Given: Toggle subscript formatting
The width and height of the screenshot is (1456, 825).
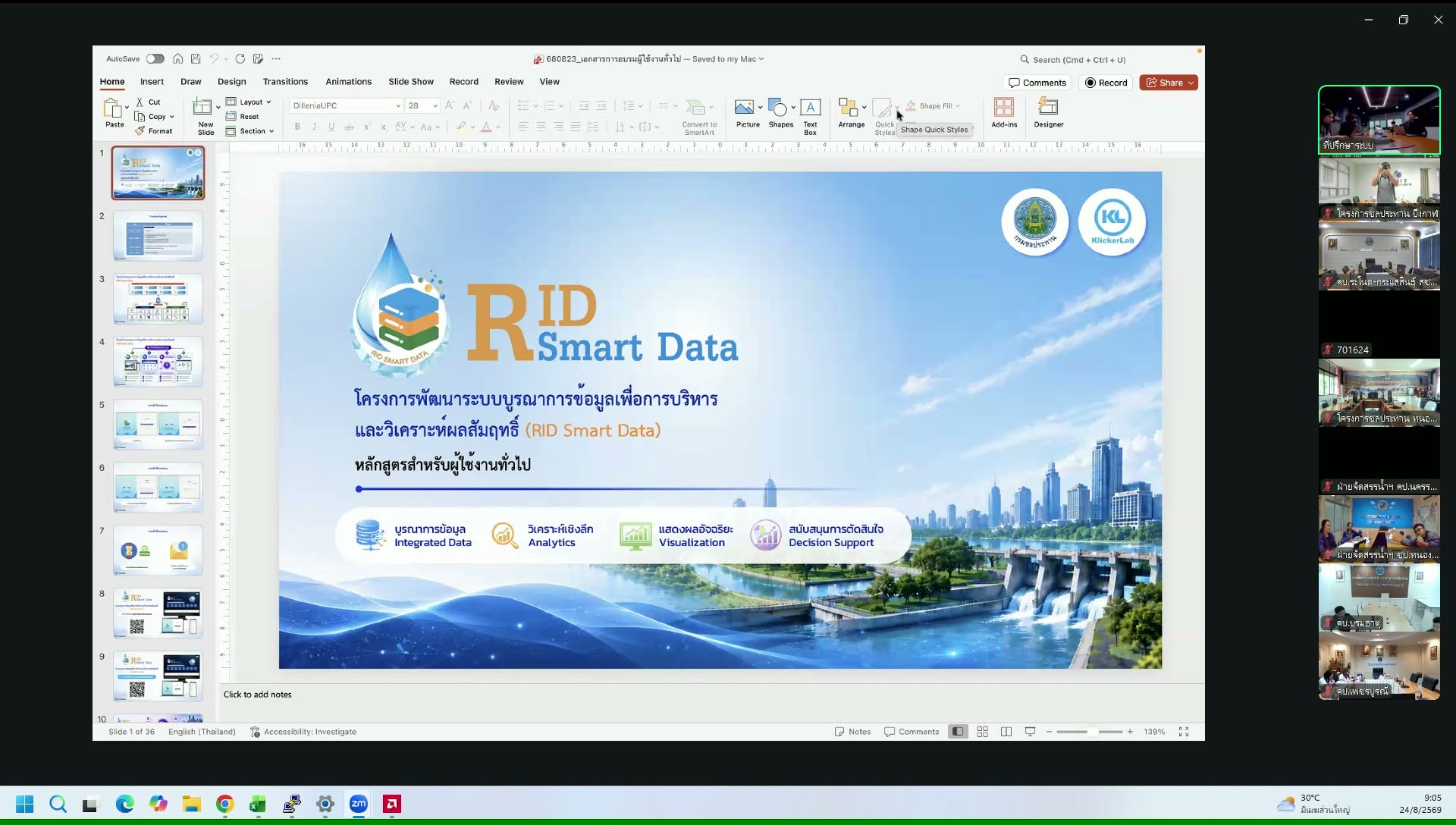Looking at the screenshot, I should coord(384,127).
